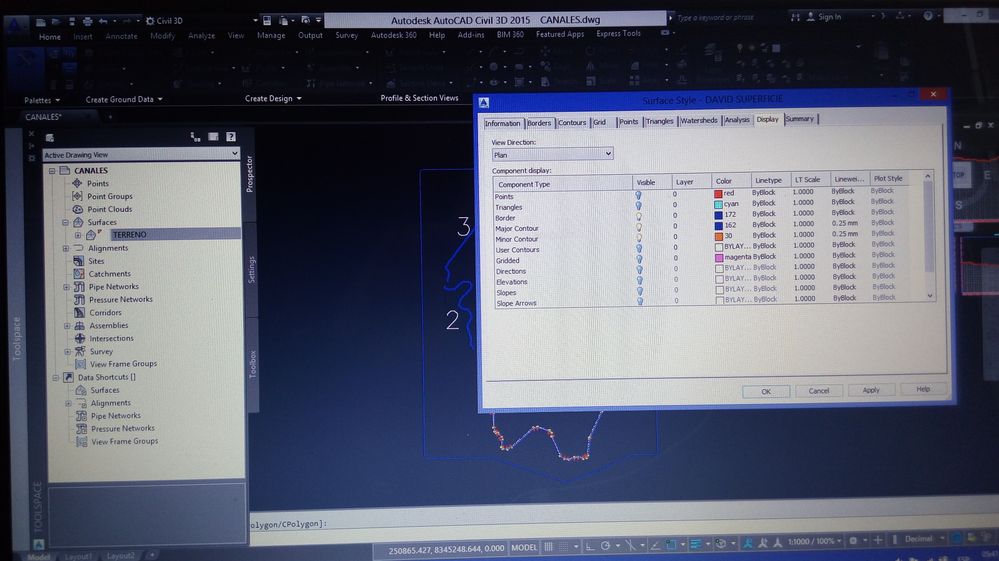999x561 pixels.
Task: Click the Points icon in Prospector tree
Action: click(77, 183)
